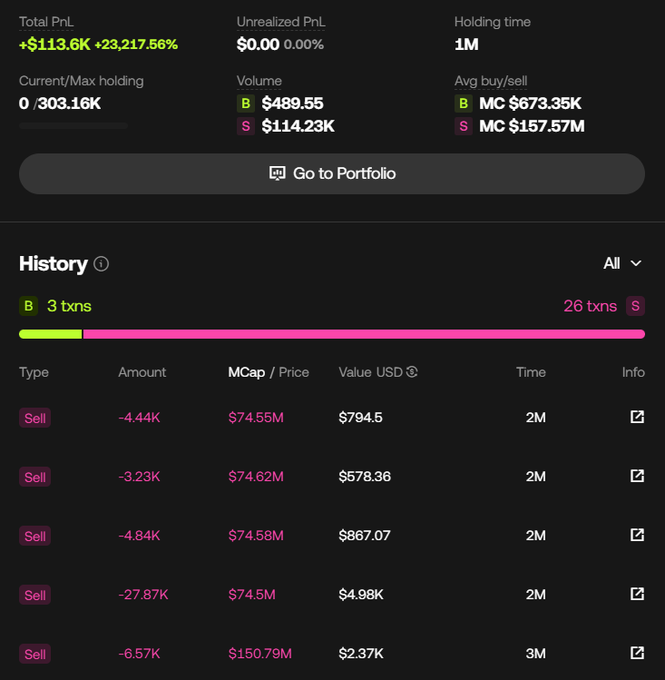Click the Avg buy B icon
665x680 pixels.
coord(463,103)
